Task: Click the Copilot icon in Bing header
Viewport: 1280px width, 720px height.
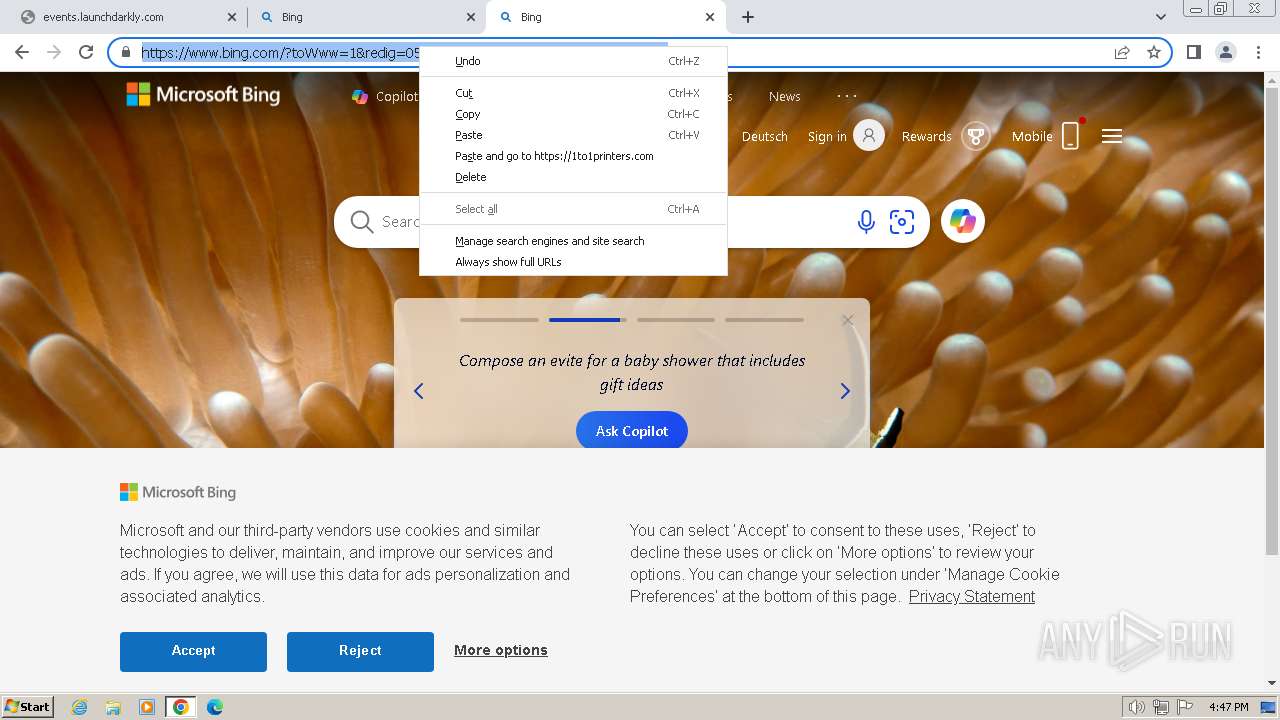Action: coord(360,96)
